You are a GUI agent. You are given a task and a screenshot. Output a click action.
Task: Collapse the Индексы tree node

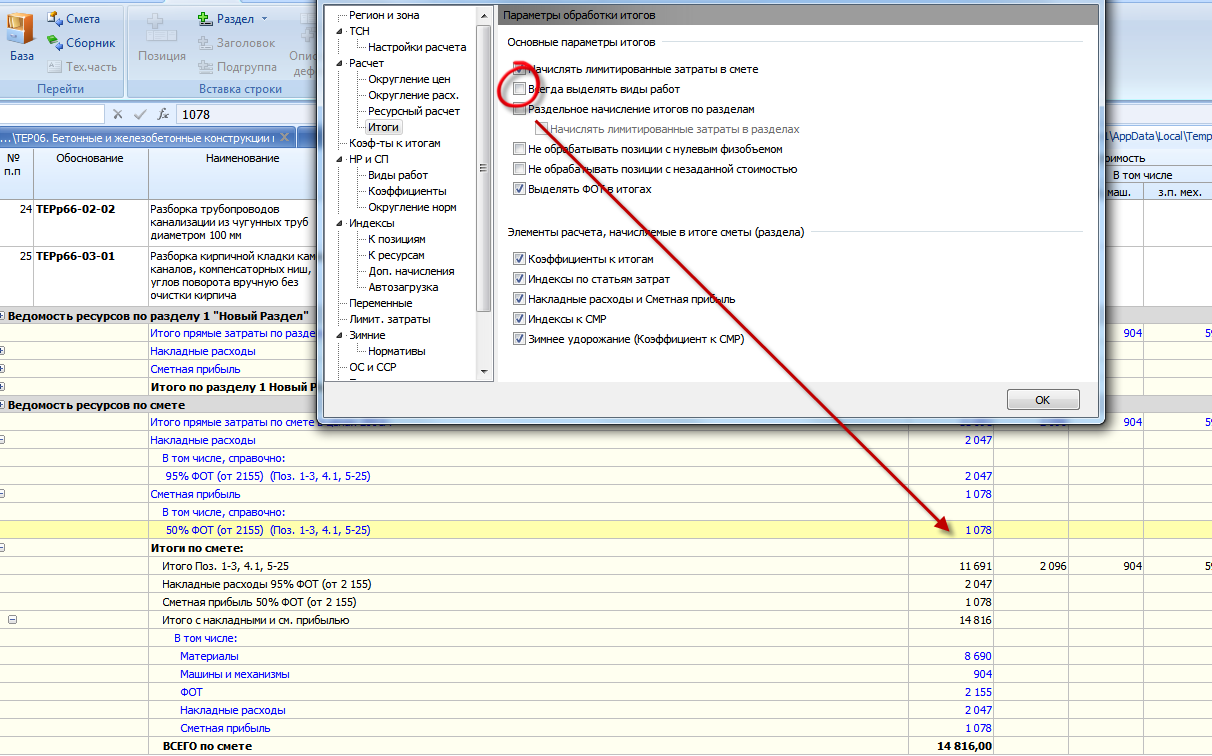point(340,223)
